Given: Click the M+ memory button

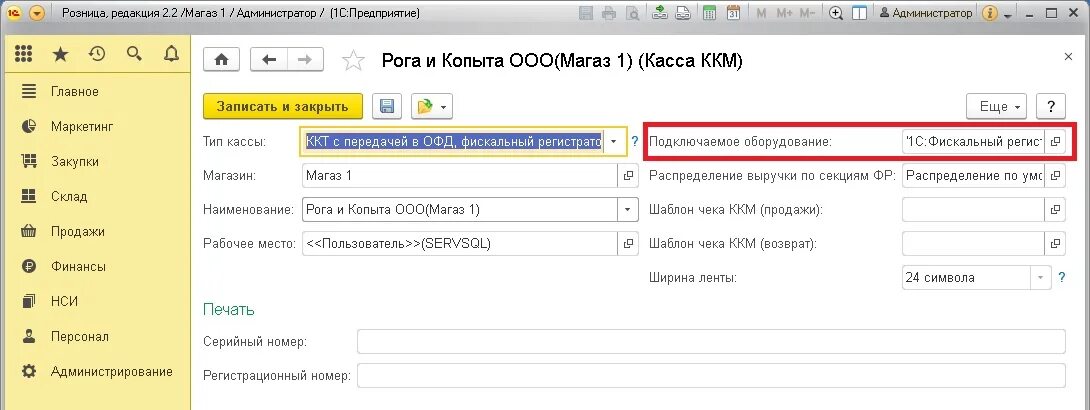Looking at the screenshot, I should (x=784, y=13).
